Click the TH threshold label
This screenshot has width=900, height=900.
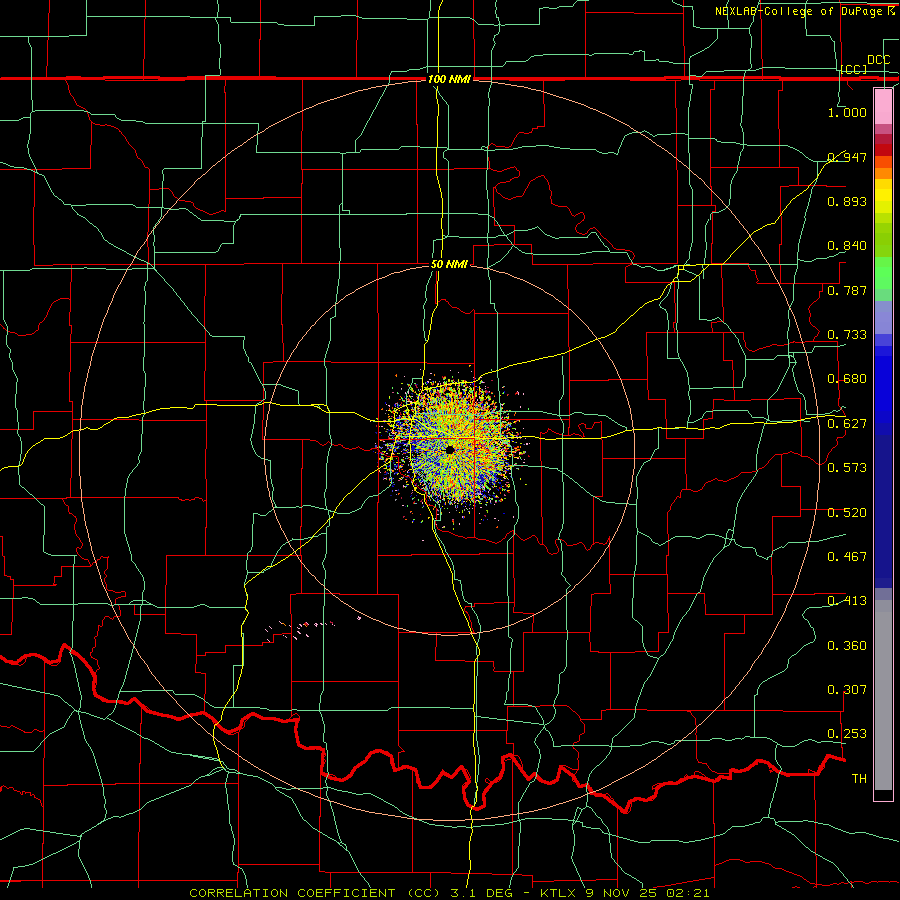point(859,779)
